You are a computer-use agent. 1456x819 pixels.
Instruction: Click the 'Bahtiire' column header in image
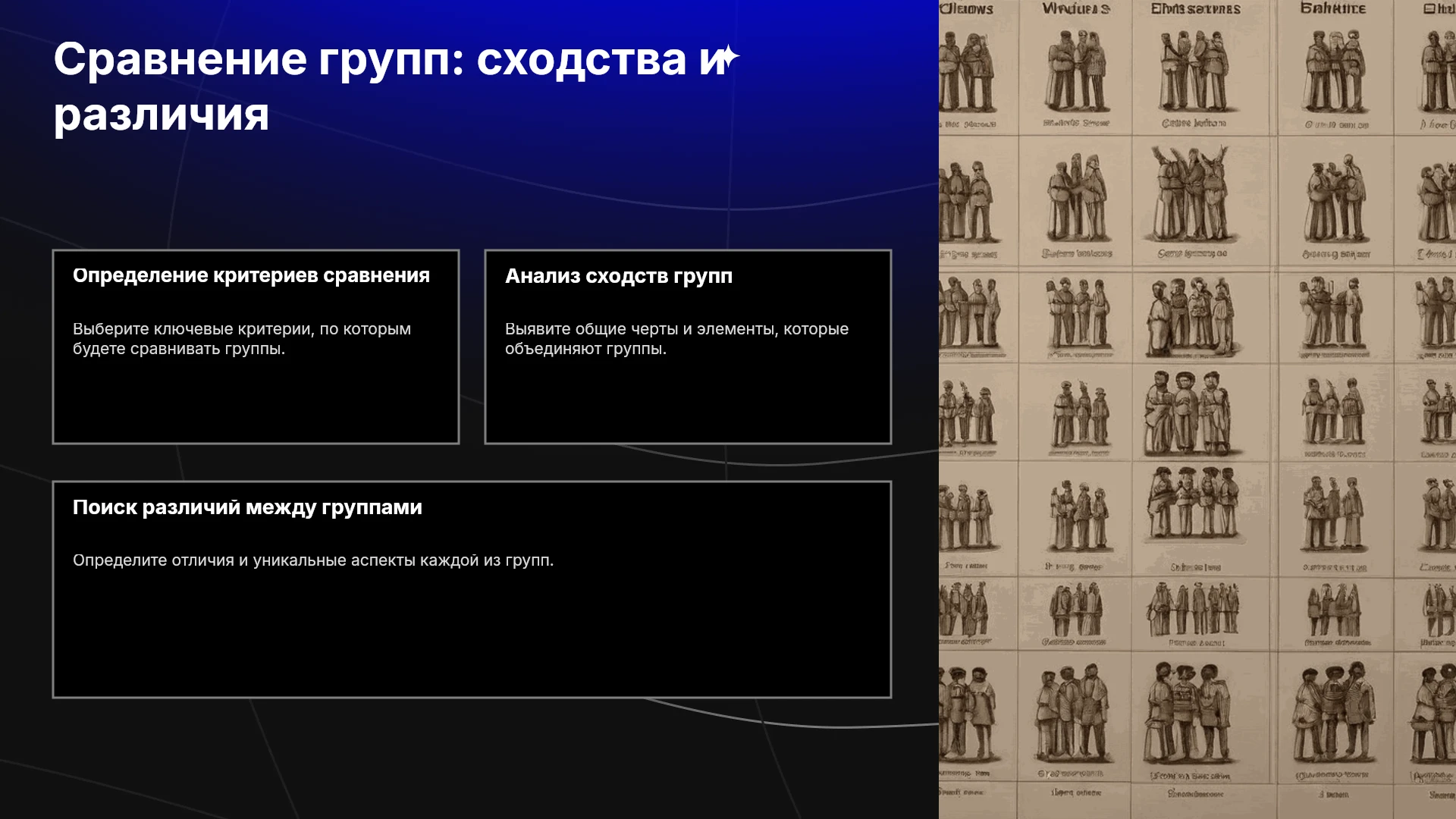tap(1333, 8)
